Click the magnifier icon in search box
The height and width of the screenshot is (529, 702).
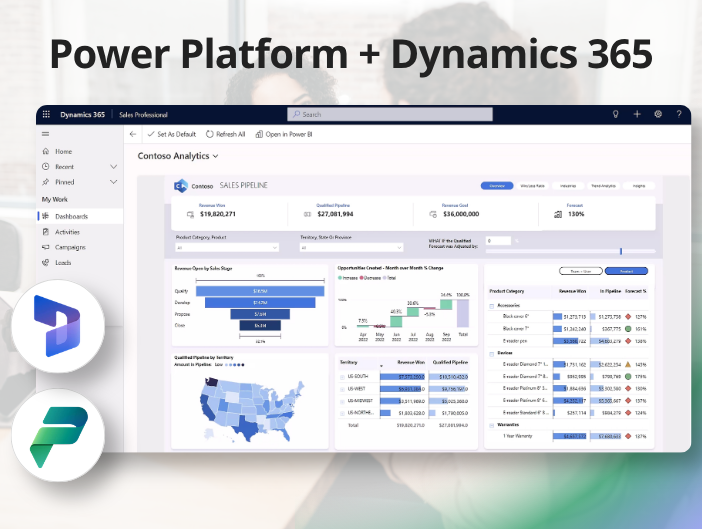pyautogui.click(x=296, y=114)
